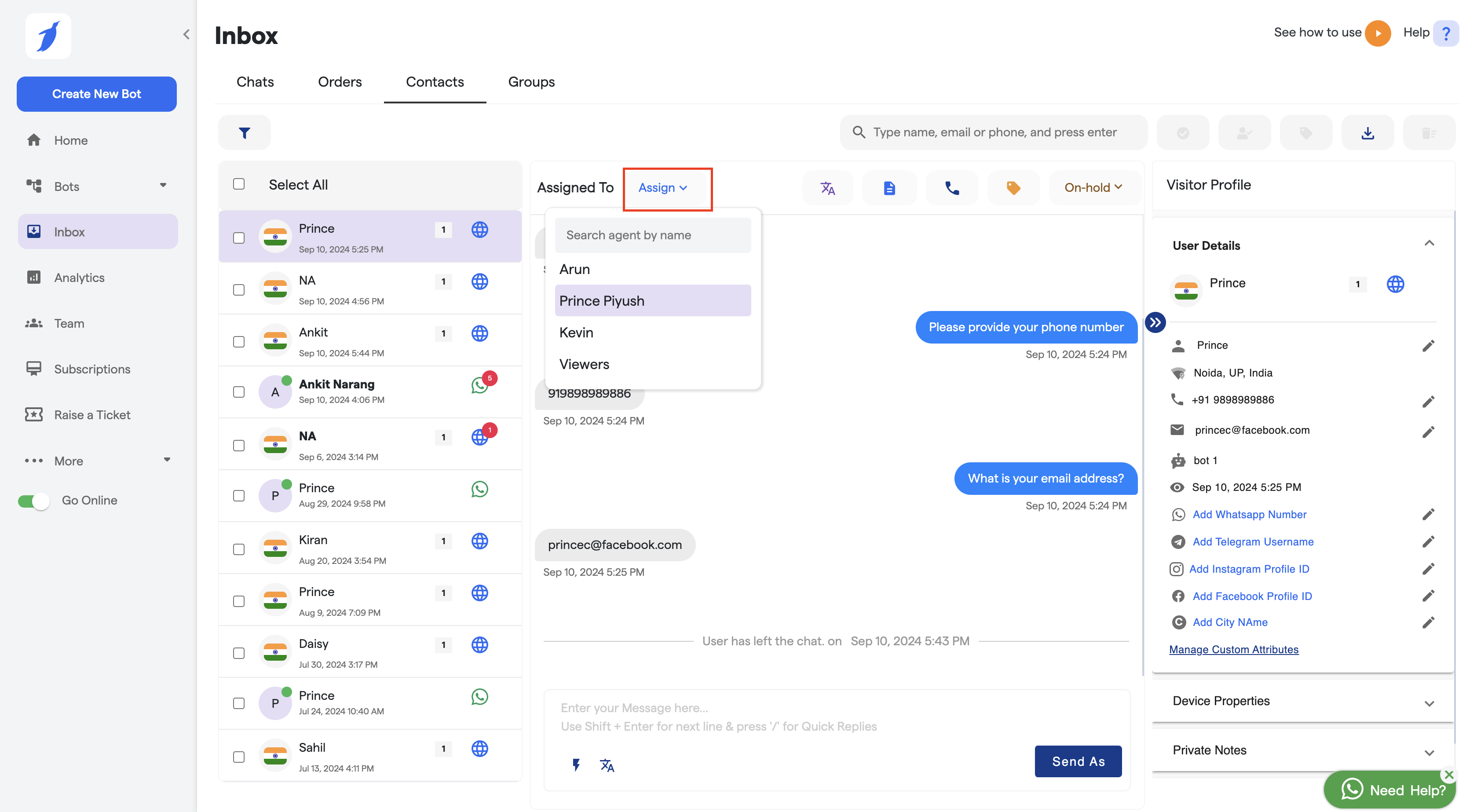Click the translate icon in chat header
1477x812 pixels.
point(827,187)
